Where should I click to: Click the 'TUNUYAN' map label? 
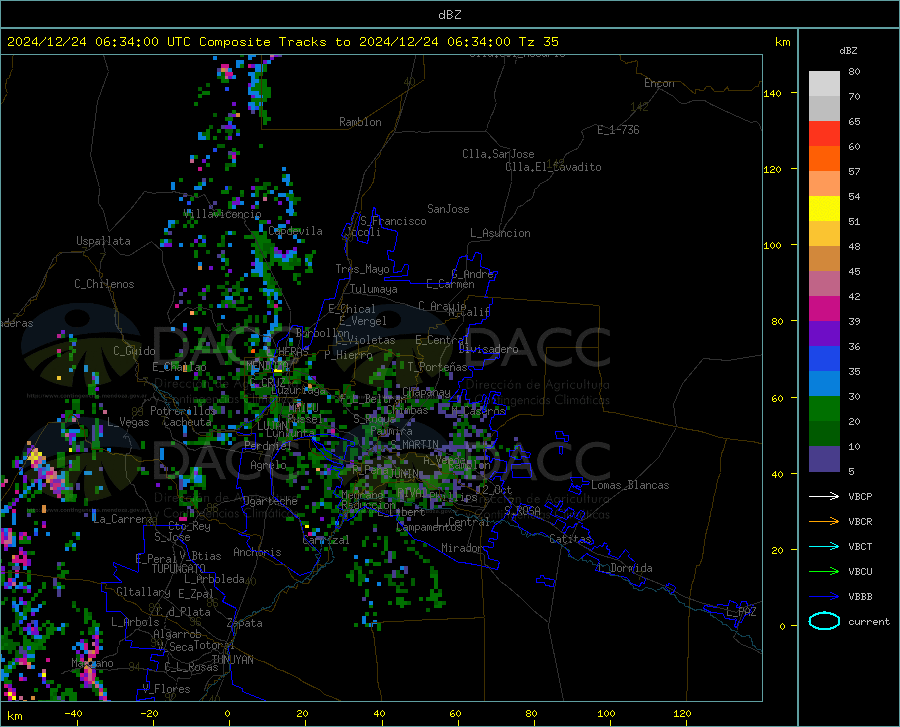point(232,659)
